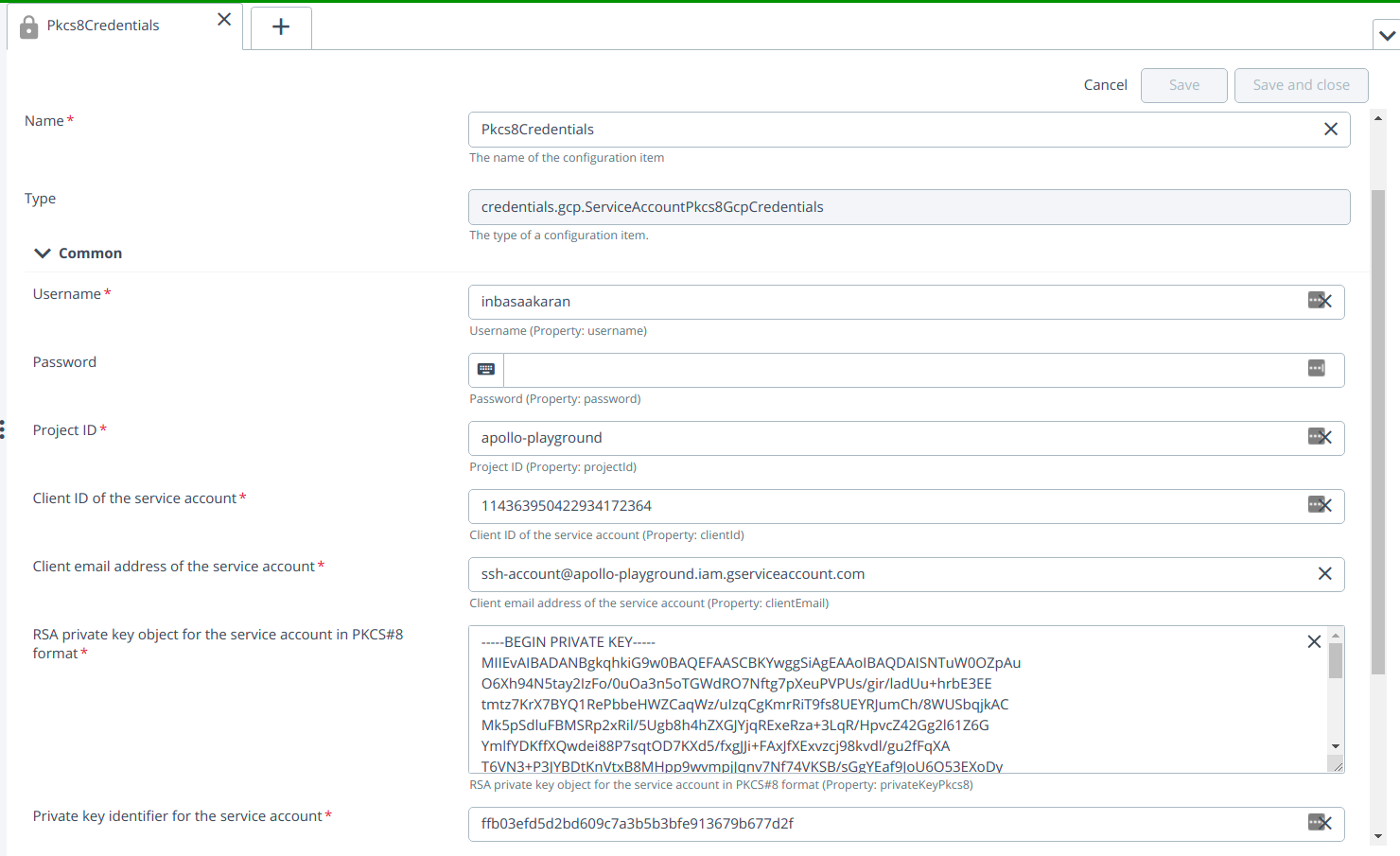Click the keyboard icon in Password field
The width and height of the screenshot is (1400, 856).
(486, 370)
